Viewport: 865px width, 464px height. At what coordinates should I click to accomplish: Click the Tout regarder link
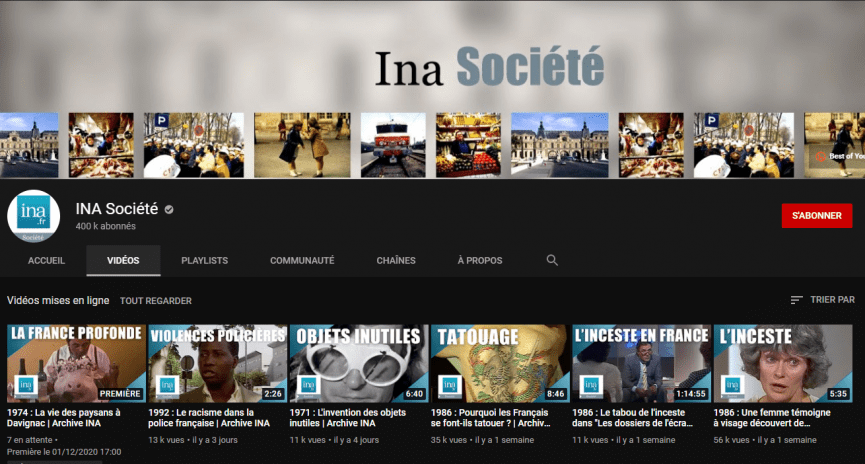coord(156,301)
